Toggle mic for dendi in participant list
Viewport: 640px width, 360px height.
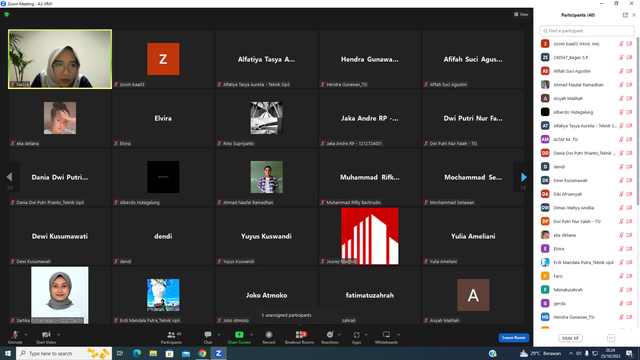(x=621, y=167)
